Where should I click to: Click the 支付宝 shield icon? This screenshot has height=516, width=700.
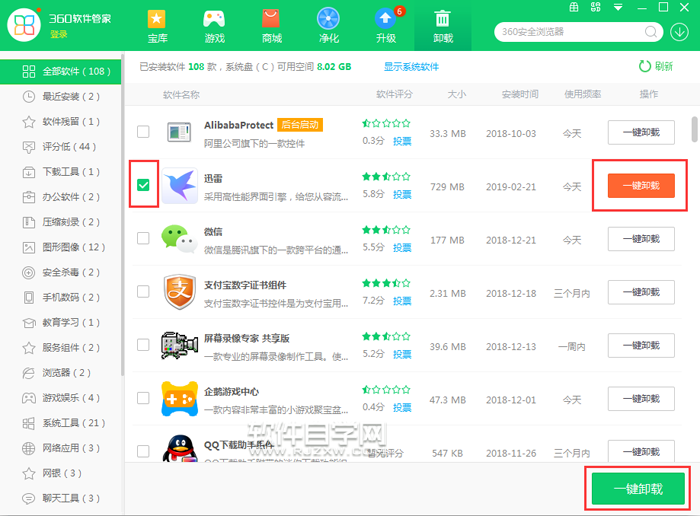[x=179, y=292]
